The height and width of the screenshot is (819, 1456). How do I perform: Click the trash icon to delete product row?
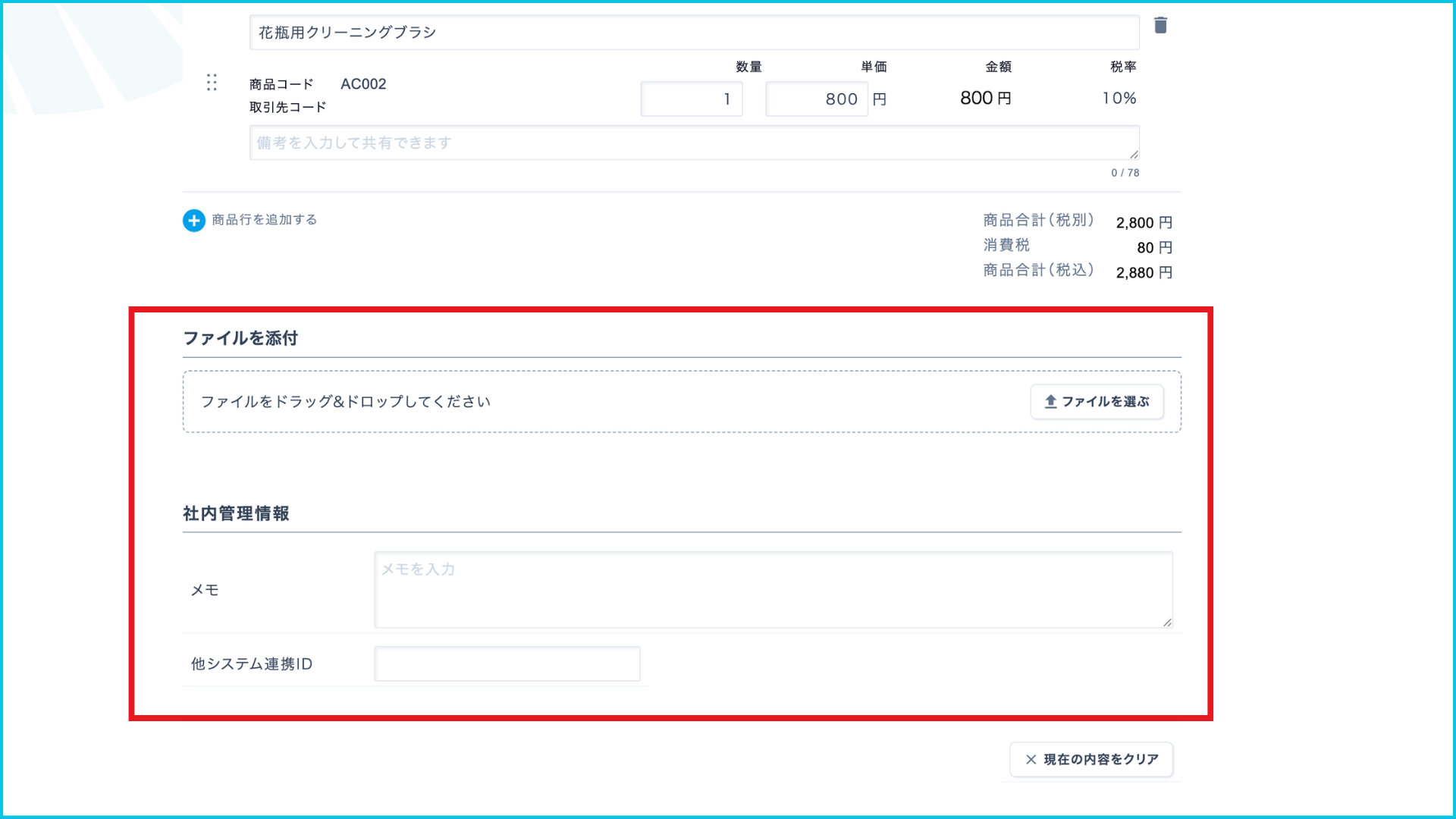[1160, 26]
